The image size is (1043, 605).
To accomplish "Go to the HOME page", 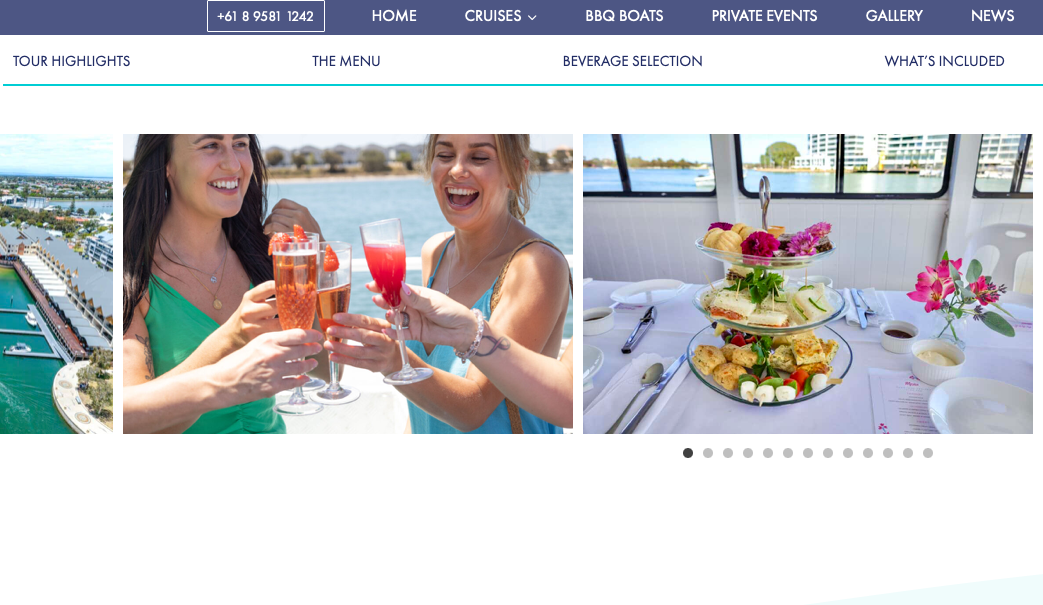I will [394, 16].
